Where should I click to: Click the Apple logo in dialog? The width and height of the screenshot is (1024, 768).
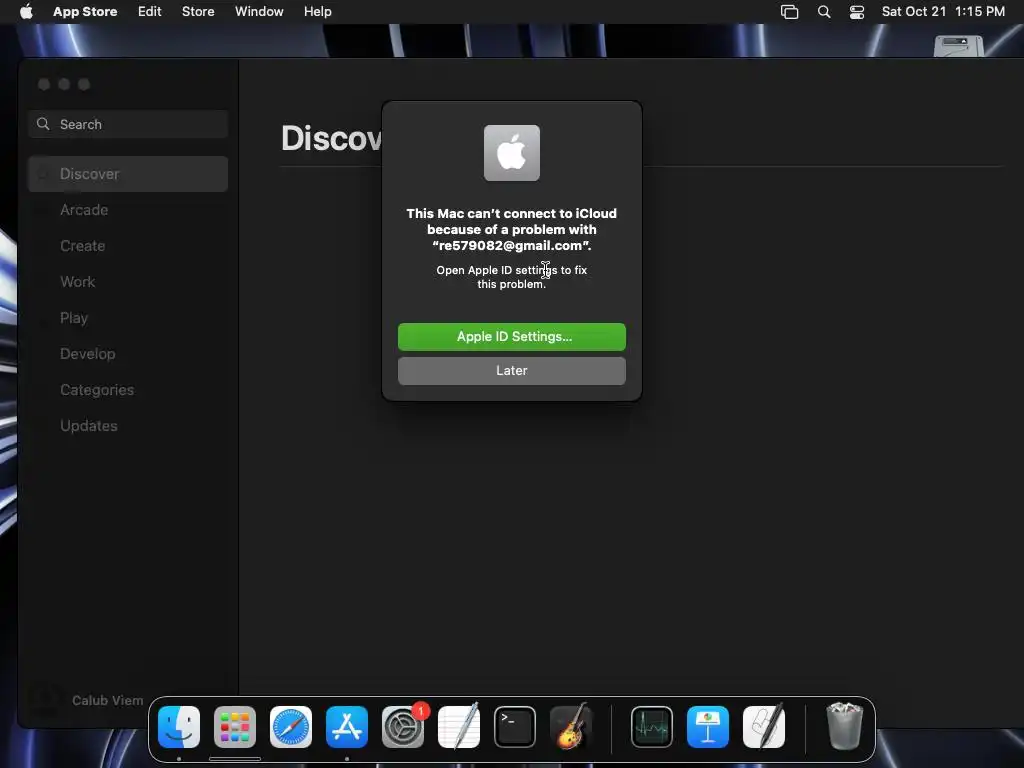click(511, 153)
